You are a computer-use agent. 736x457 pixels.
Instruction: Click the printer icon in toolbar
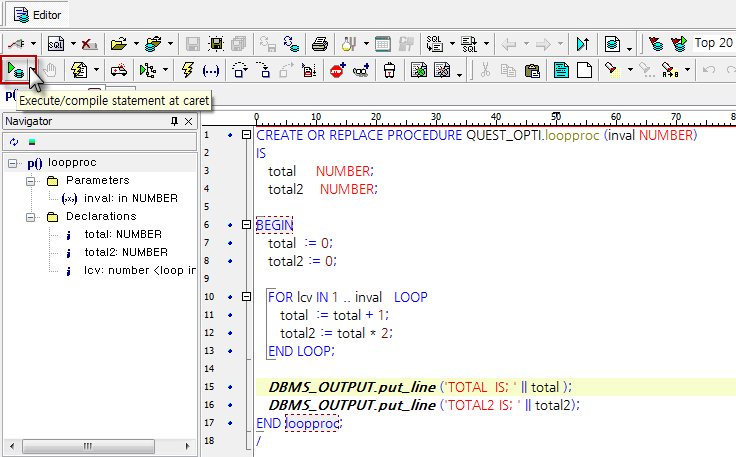320,44
